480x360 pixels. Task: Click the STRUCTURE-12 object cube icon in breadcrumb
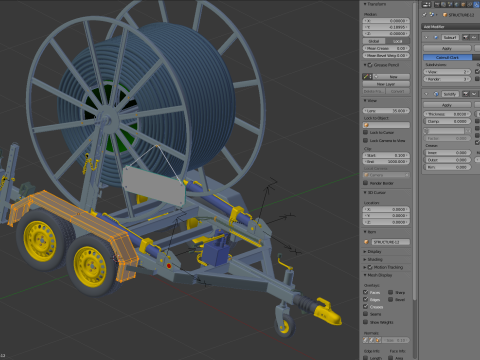(445, 15)
